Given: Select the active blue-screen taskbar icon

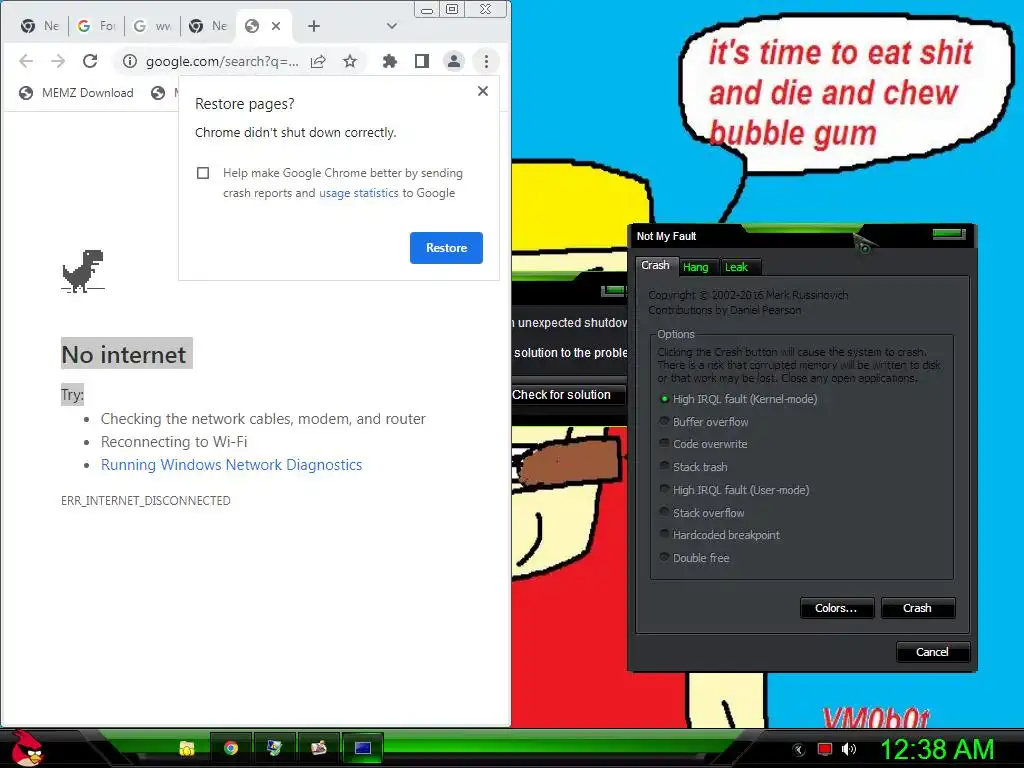Looking at the screenshot, I should (x=362, y=748).
